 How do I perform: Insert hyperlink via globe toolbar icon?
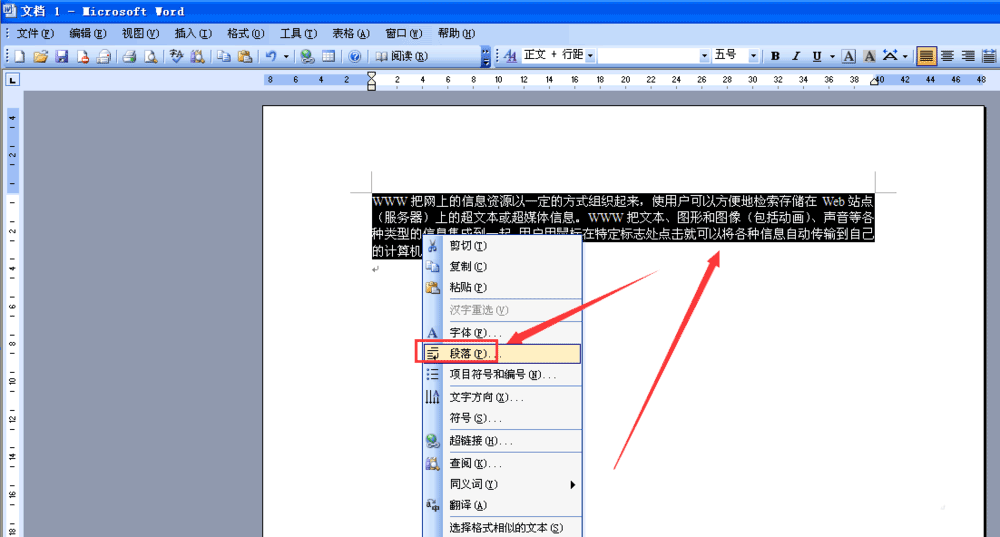click(x=307, y=56)
